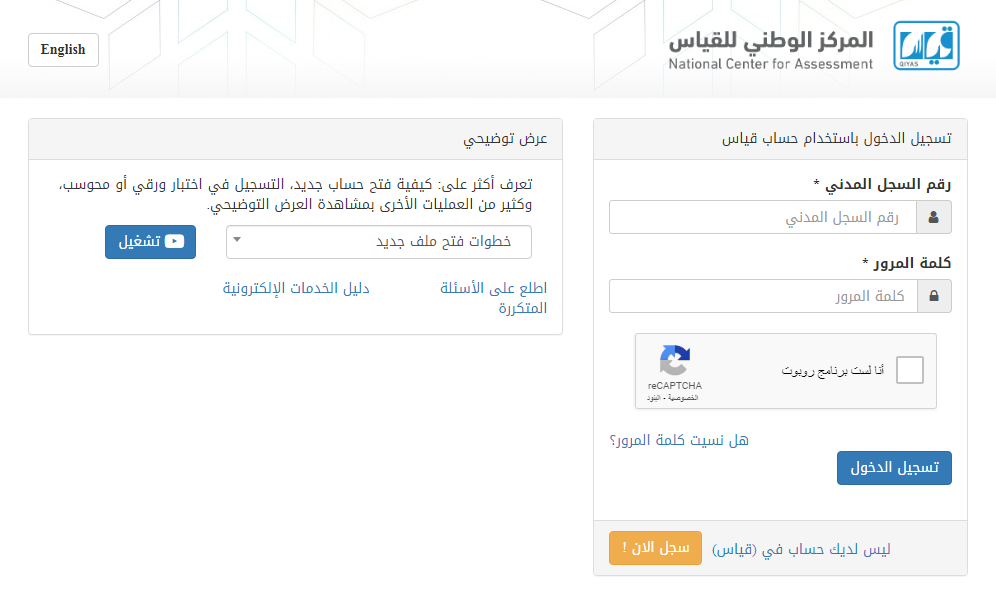This screenshot has height=593, width=996.
Task: Click the تشغيل play button
Action: point(151,242)
